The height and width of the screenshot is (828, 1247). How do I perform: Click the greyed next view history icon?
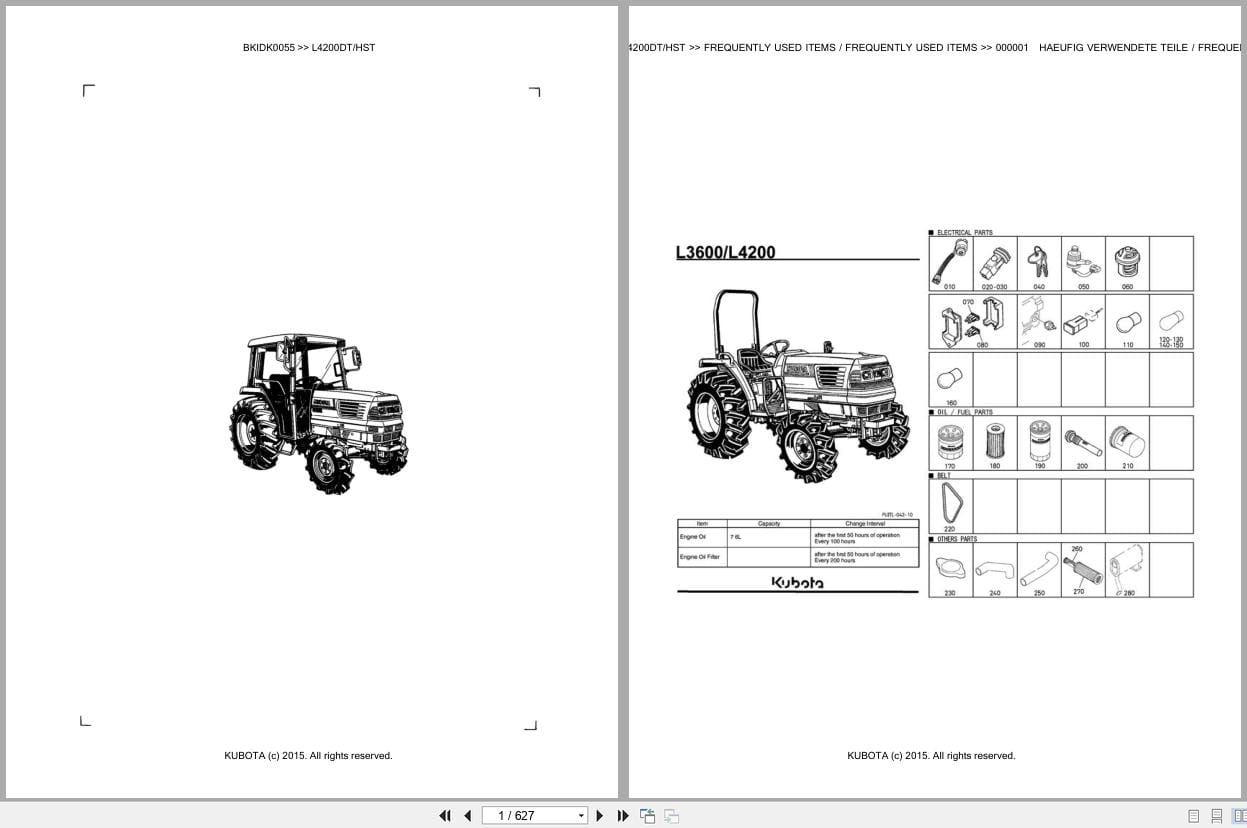pos(671,816)
